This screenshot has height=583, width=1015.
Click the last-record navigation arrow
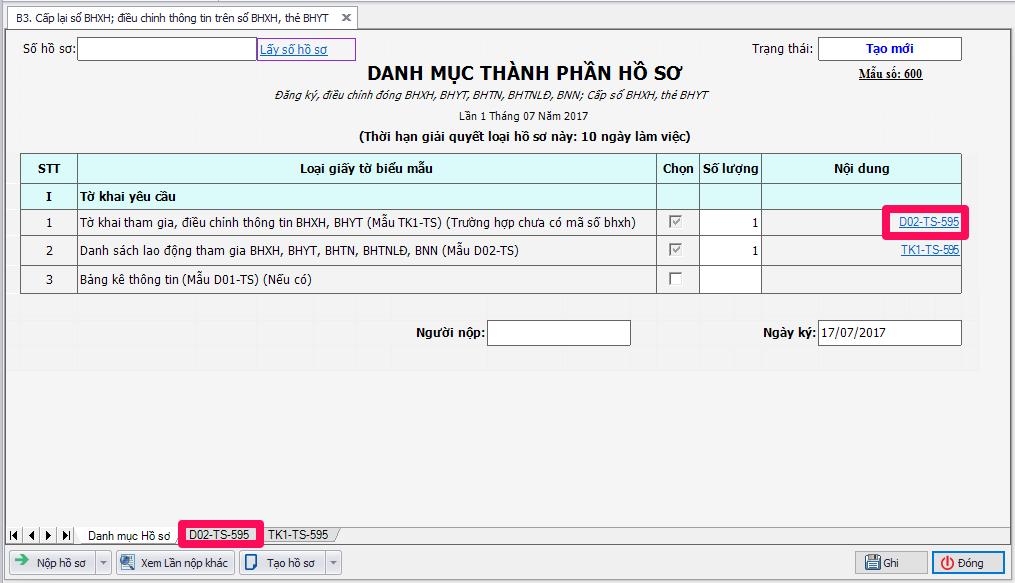(x=64, y=535)
